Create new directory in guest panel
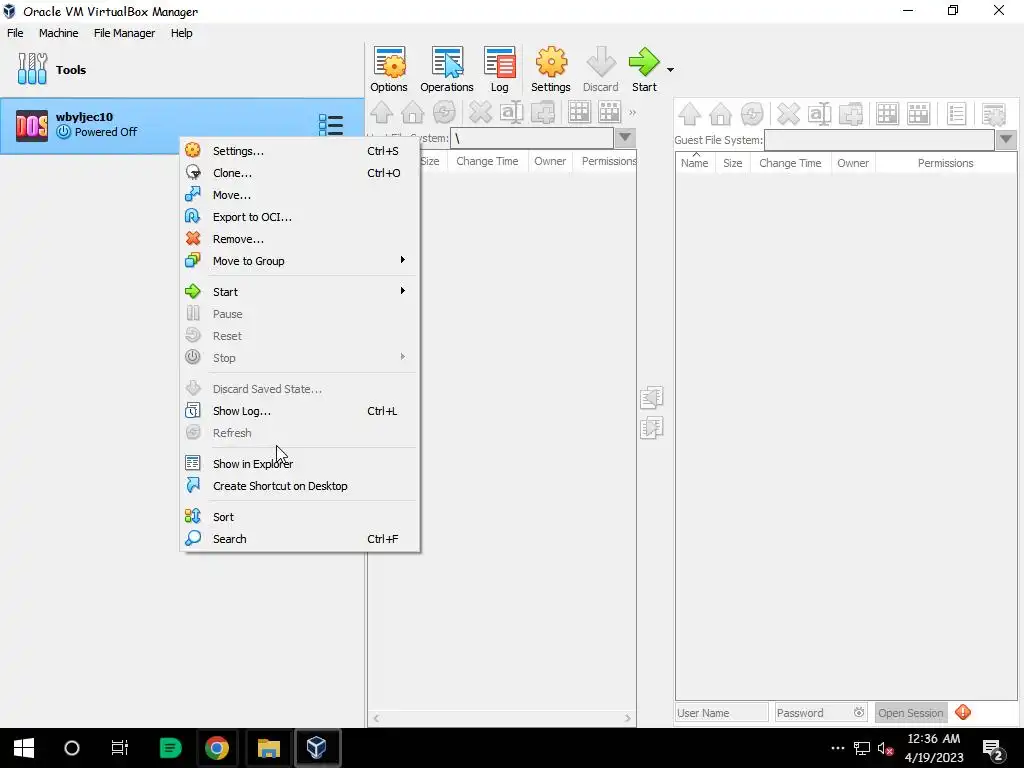 [x=852, y=114]
